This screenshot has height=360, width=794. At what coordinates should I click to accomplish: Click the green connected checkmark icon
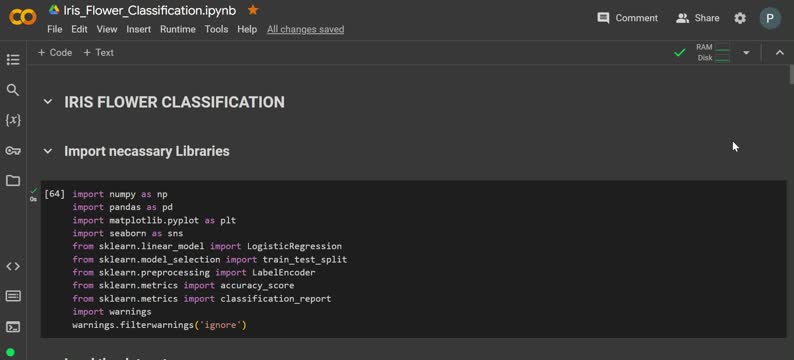coord(680,52)
